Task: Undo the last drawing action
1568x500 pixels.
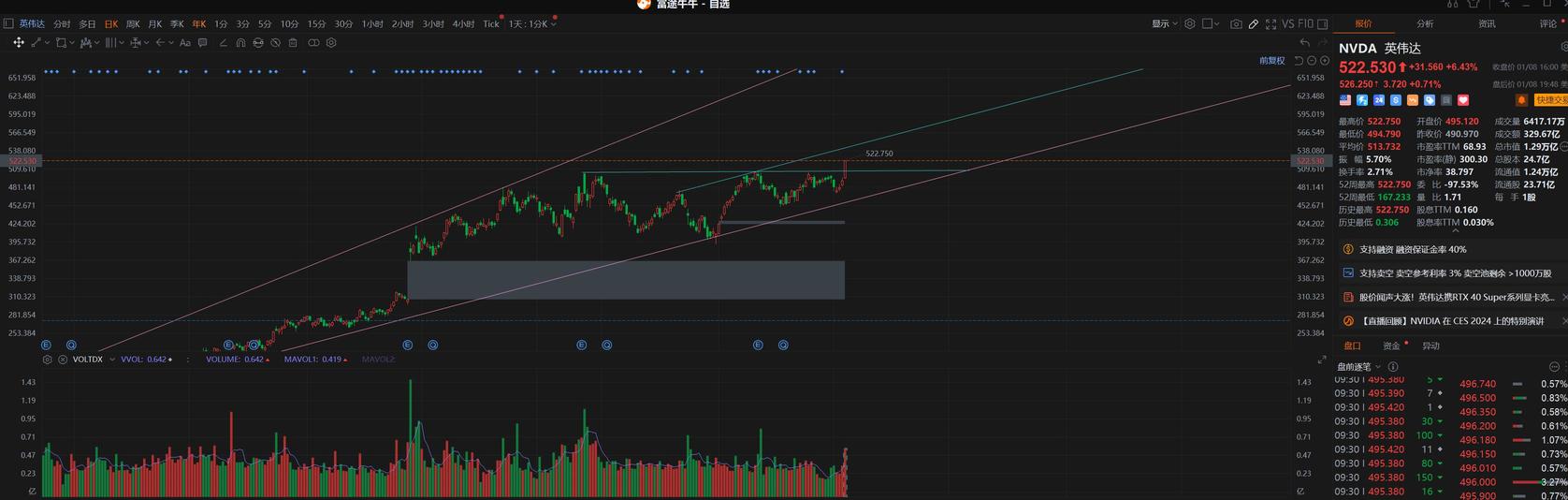Action: click(x=1304, y=42)
